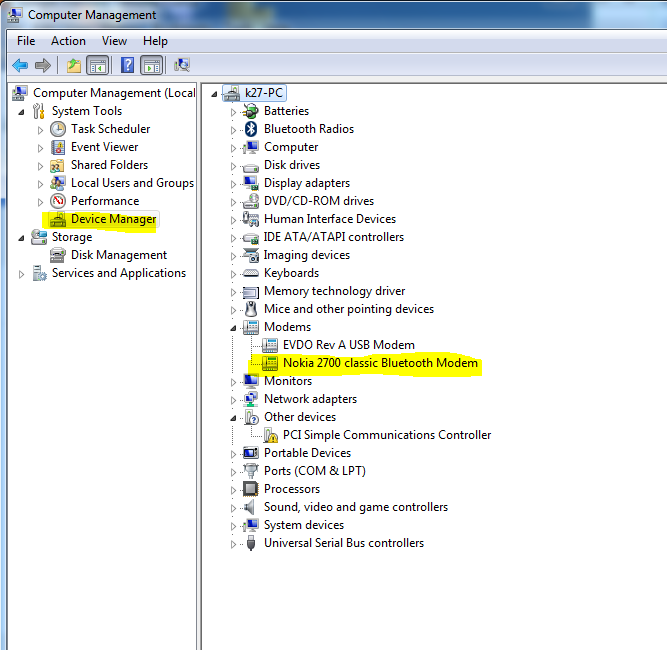667x650 pixels.
Task: Expand the Portable Devices category arrow
Action: [233, 454]
